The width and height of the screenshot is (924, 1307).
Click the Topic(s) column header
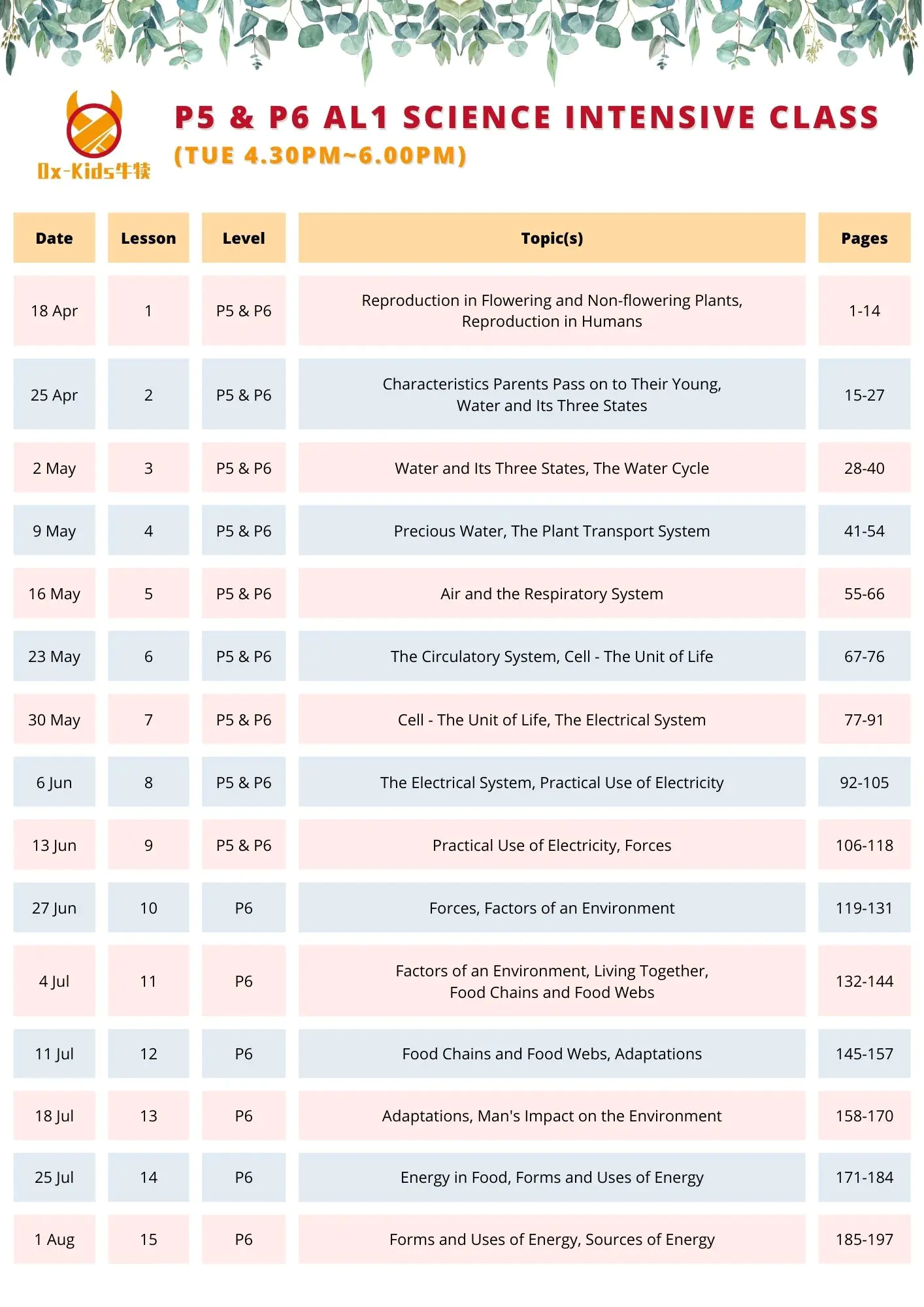552,238
